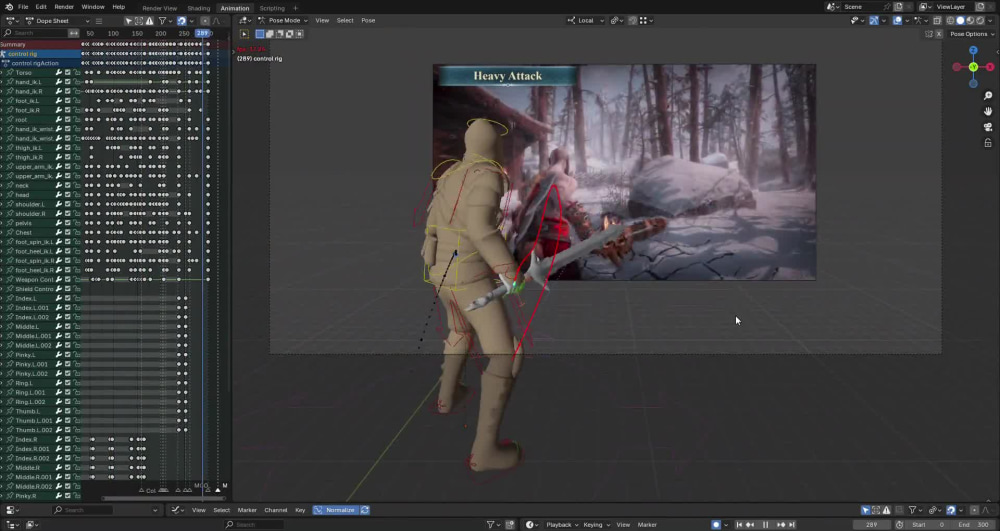Pause animation playback
Viewport: 1000px width, 531px height.
point(765,525)
